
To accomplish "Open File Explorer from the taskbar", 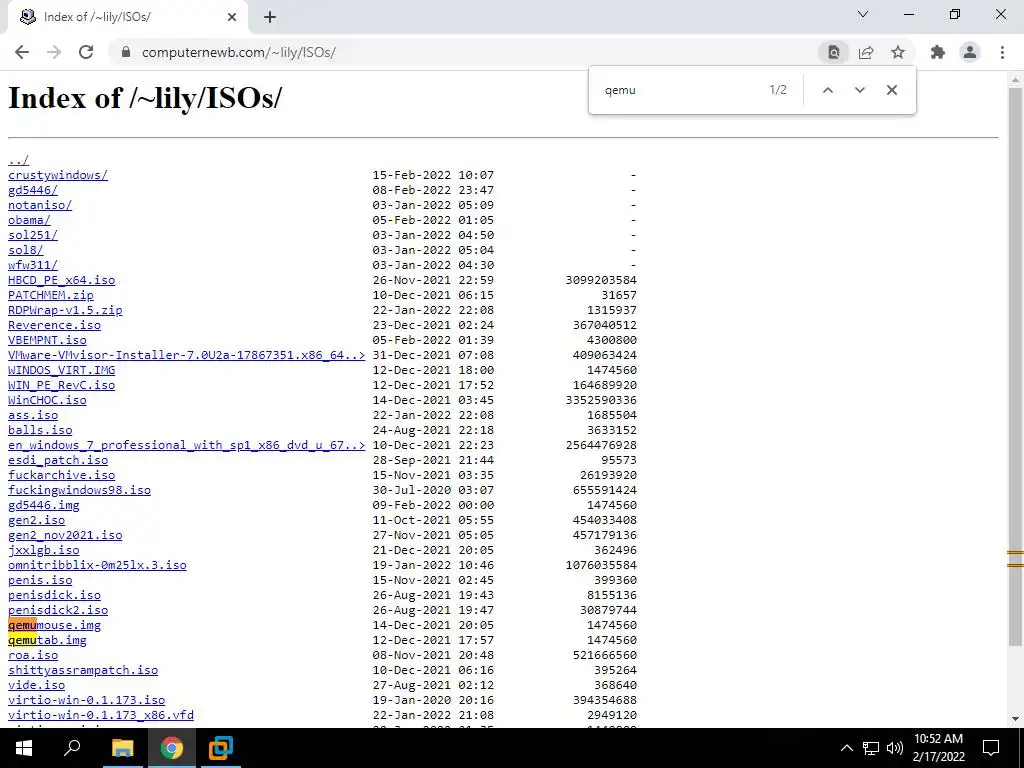I will 122,748.
